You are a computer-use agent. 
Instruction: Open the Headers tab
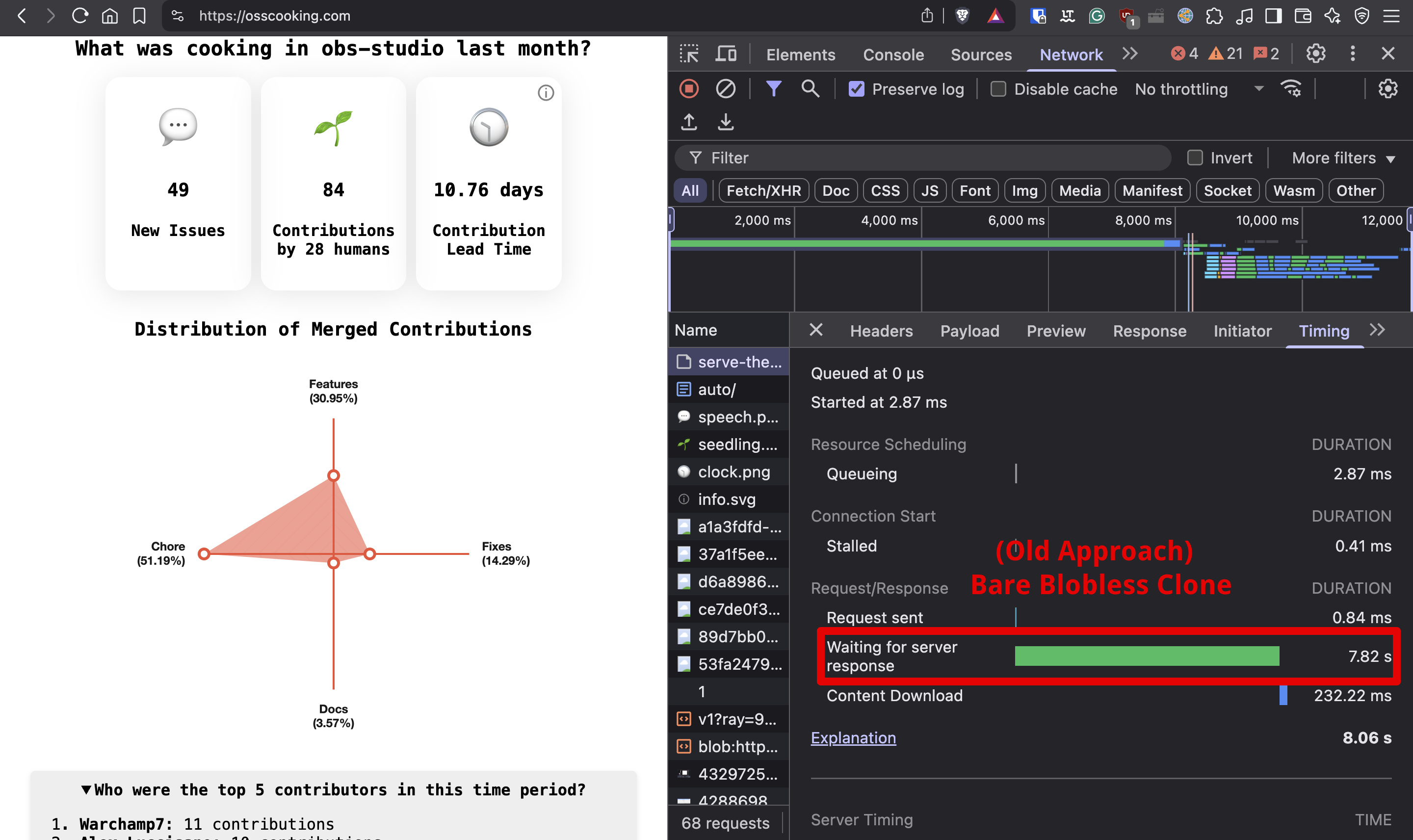[x=881, y=331]
